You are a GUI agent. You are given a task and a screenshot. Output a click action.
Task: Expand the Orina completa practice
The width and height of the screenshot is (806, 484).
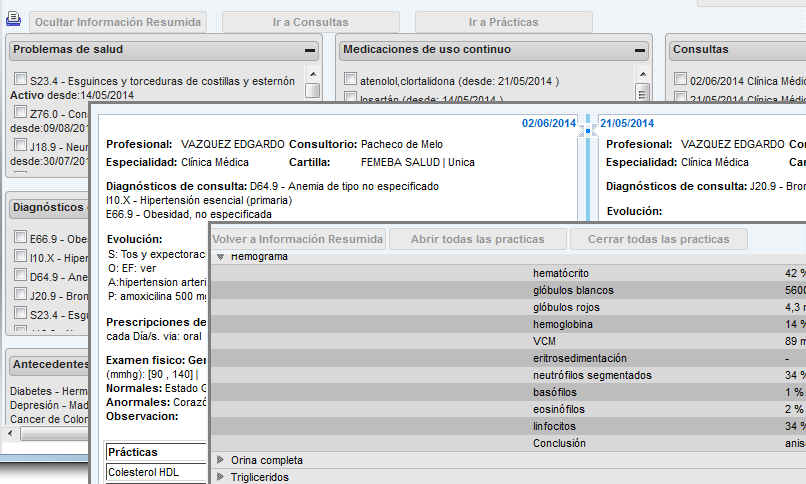click(x=221, y=460)
